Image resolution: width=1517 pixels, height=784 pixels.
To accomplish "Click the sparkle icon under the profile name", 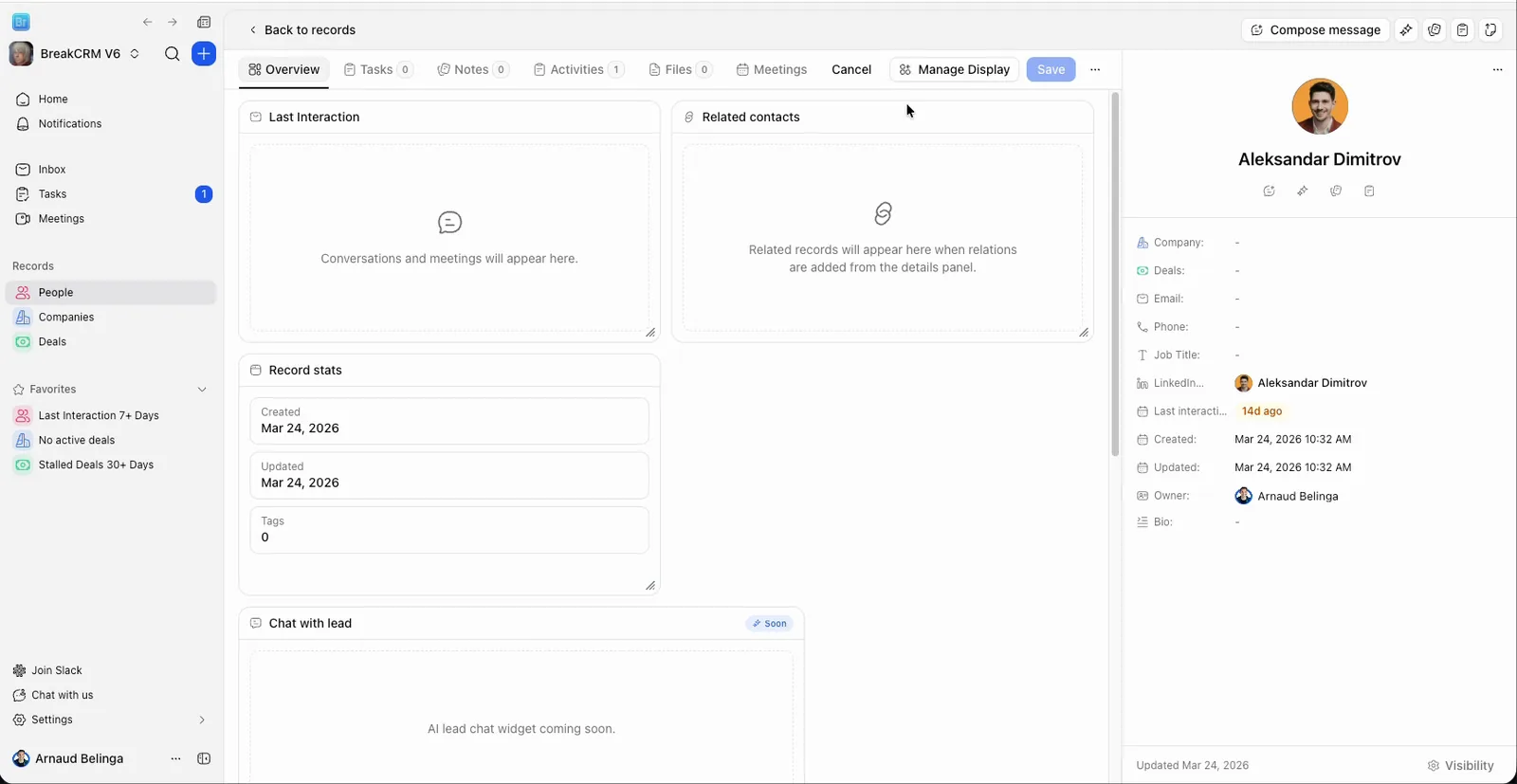I will (x=1303, y=191).
